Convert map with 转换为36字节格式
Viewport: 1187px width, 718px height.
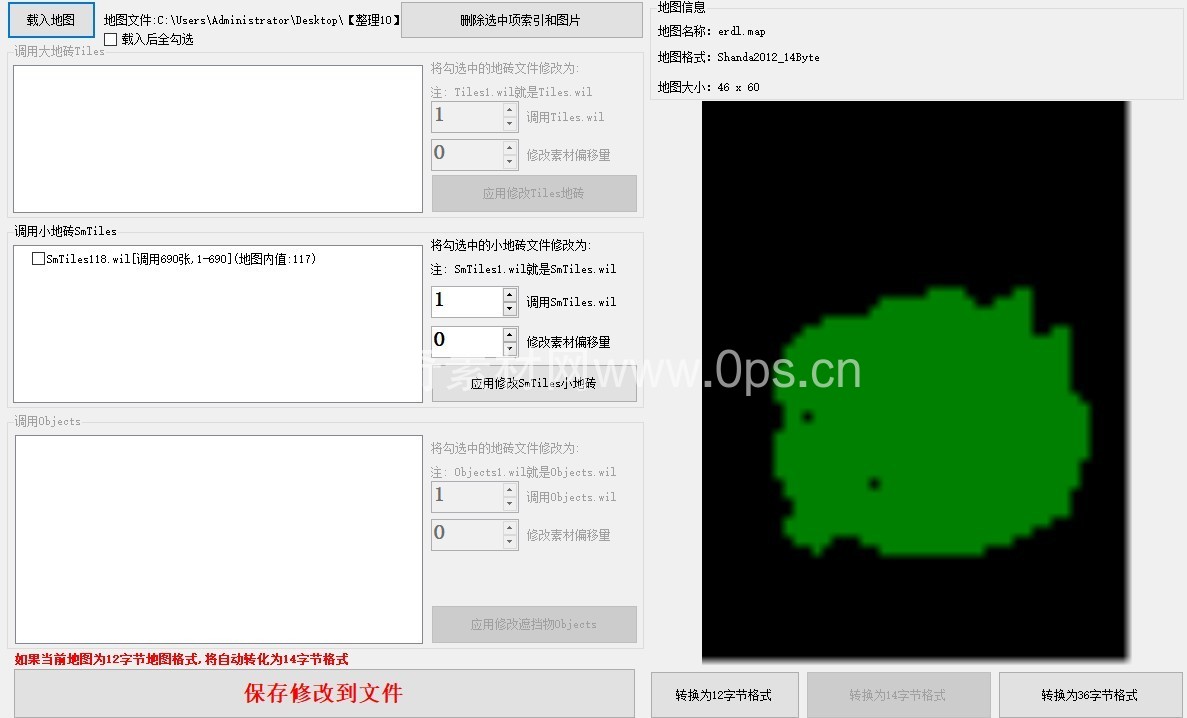(x=1090, y=695)
